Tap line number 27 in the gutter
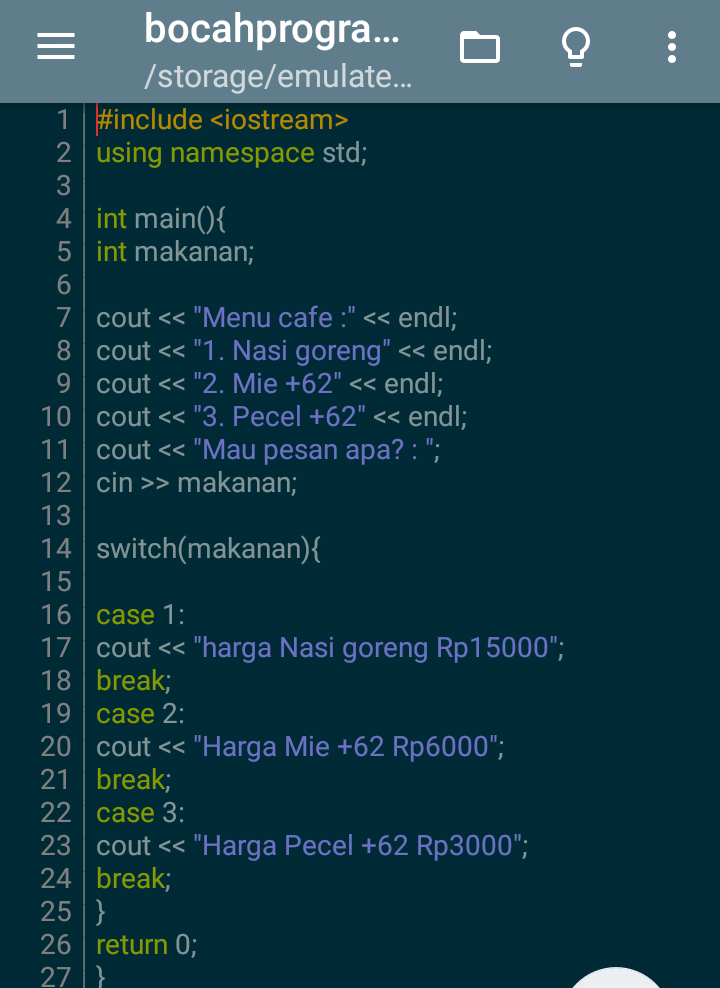 62,975
